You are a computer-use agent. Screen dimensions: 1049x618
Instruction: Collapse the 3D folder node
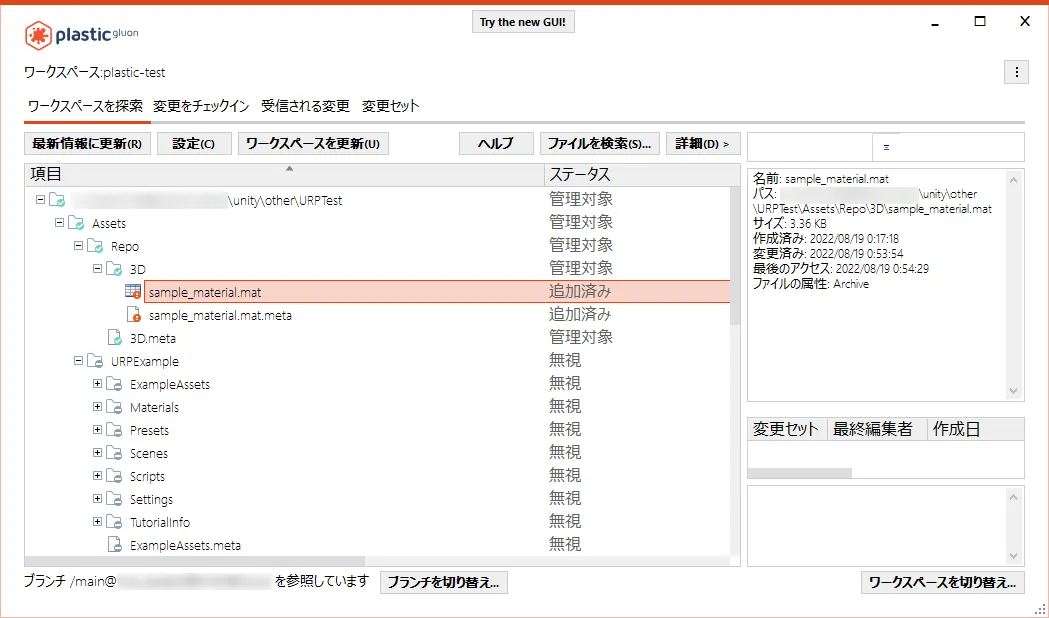point(97,268)
